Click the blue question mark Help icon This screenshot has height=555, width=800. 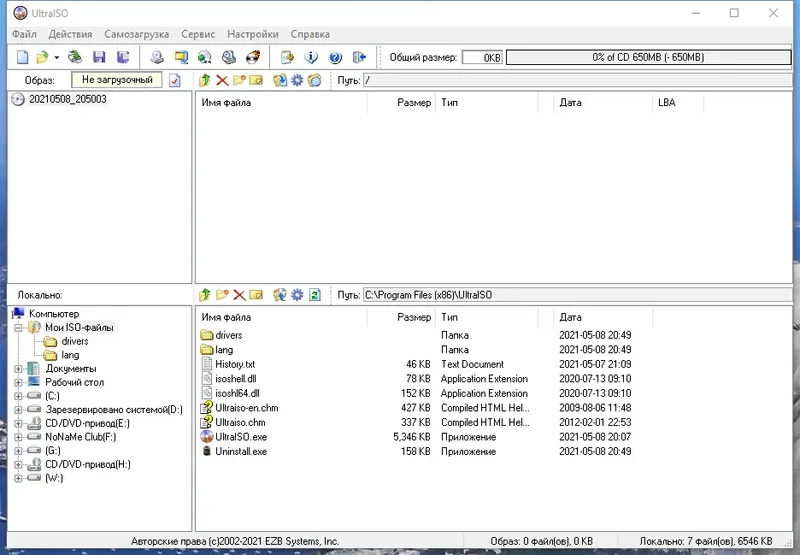pyautogui.click(x=335, y=57)
